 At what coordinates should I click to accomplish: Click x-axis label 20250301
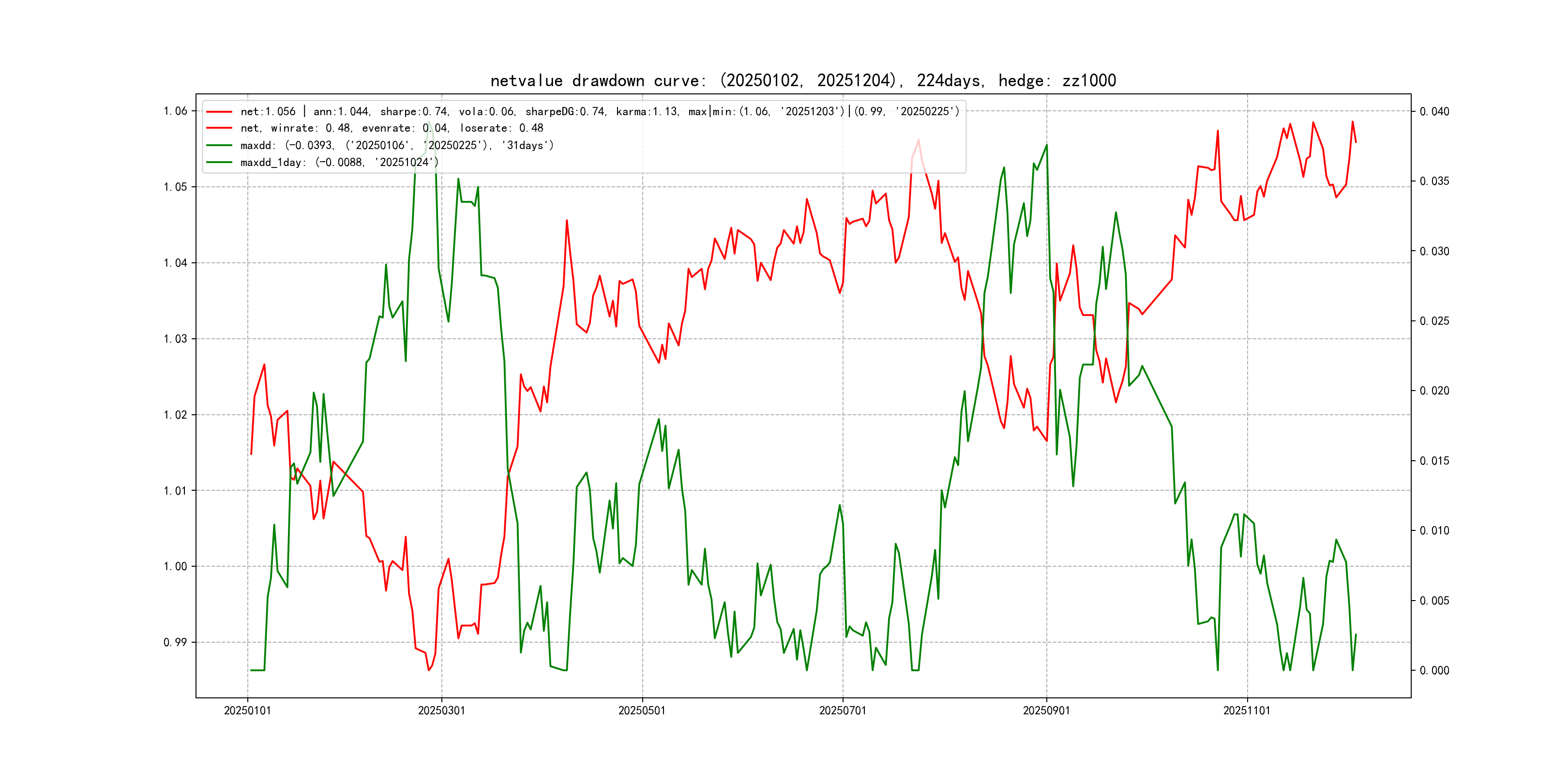click(x=441, y=710)
